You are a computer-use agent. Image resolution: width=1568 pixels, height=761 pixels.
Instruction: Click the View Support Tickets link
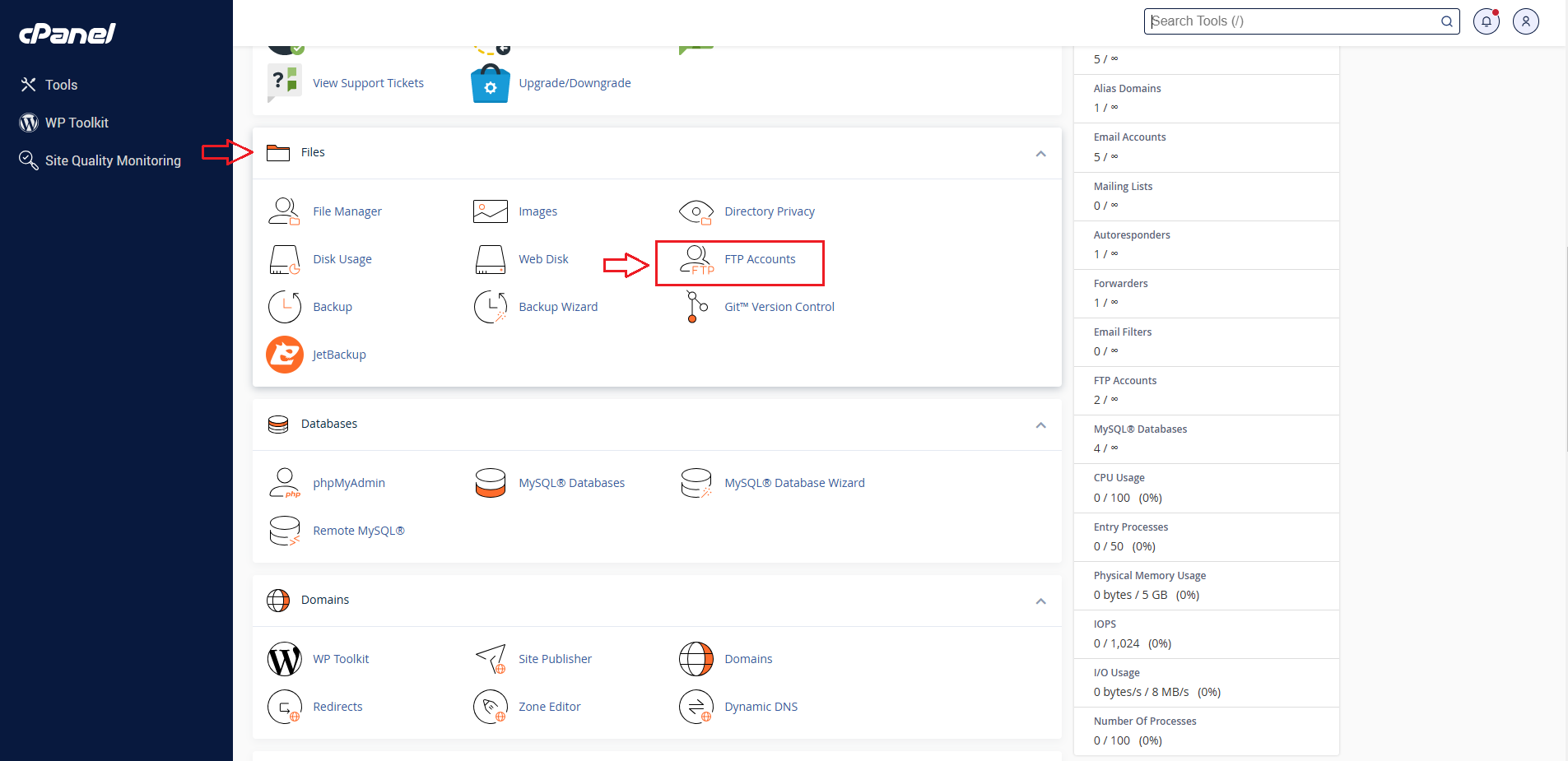pos(368,83)
